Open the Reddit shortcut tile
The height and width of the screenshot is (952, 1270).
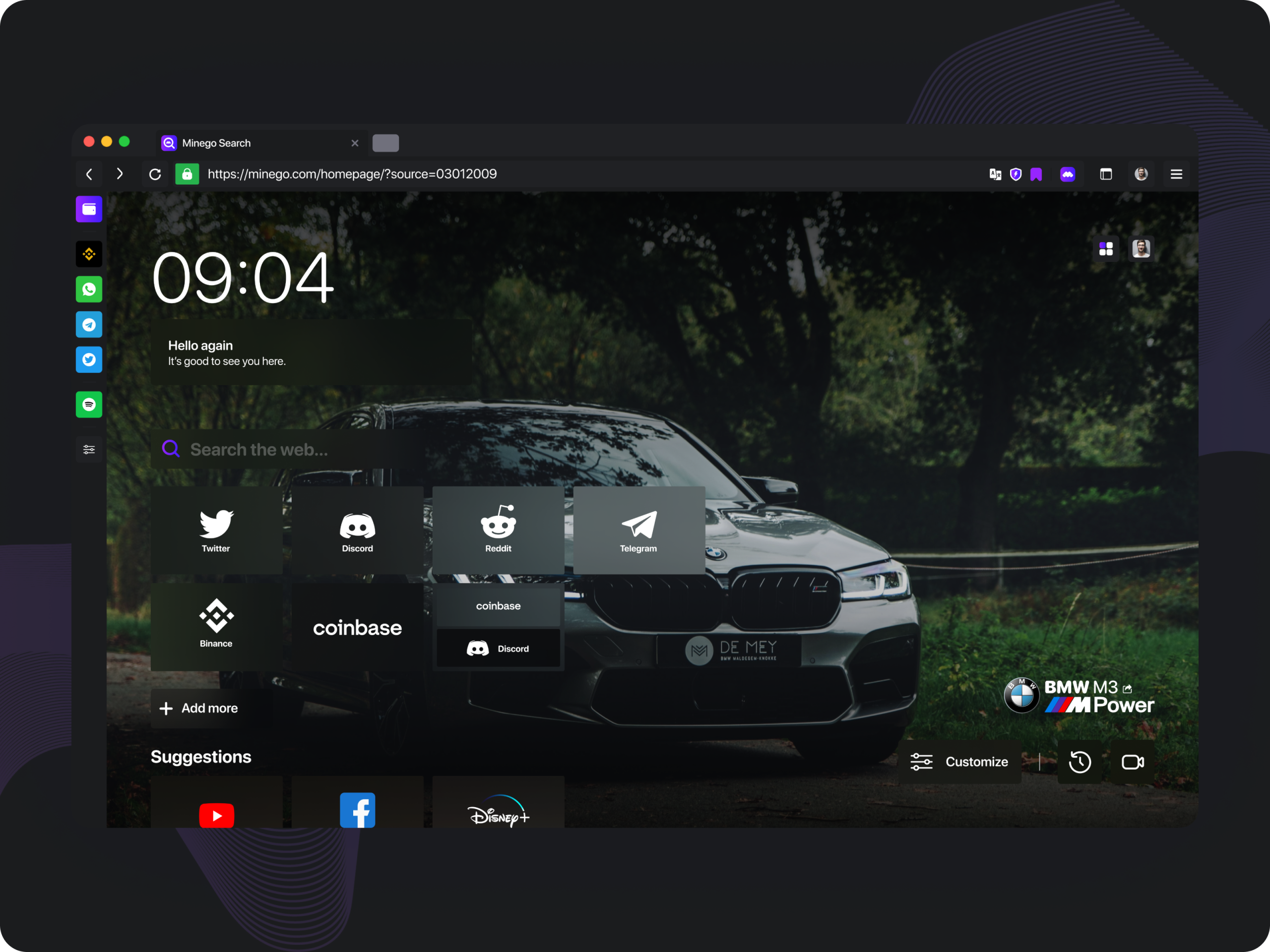[498, 530]
